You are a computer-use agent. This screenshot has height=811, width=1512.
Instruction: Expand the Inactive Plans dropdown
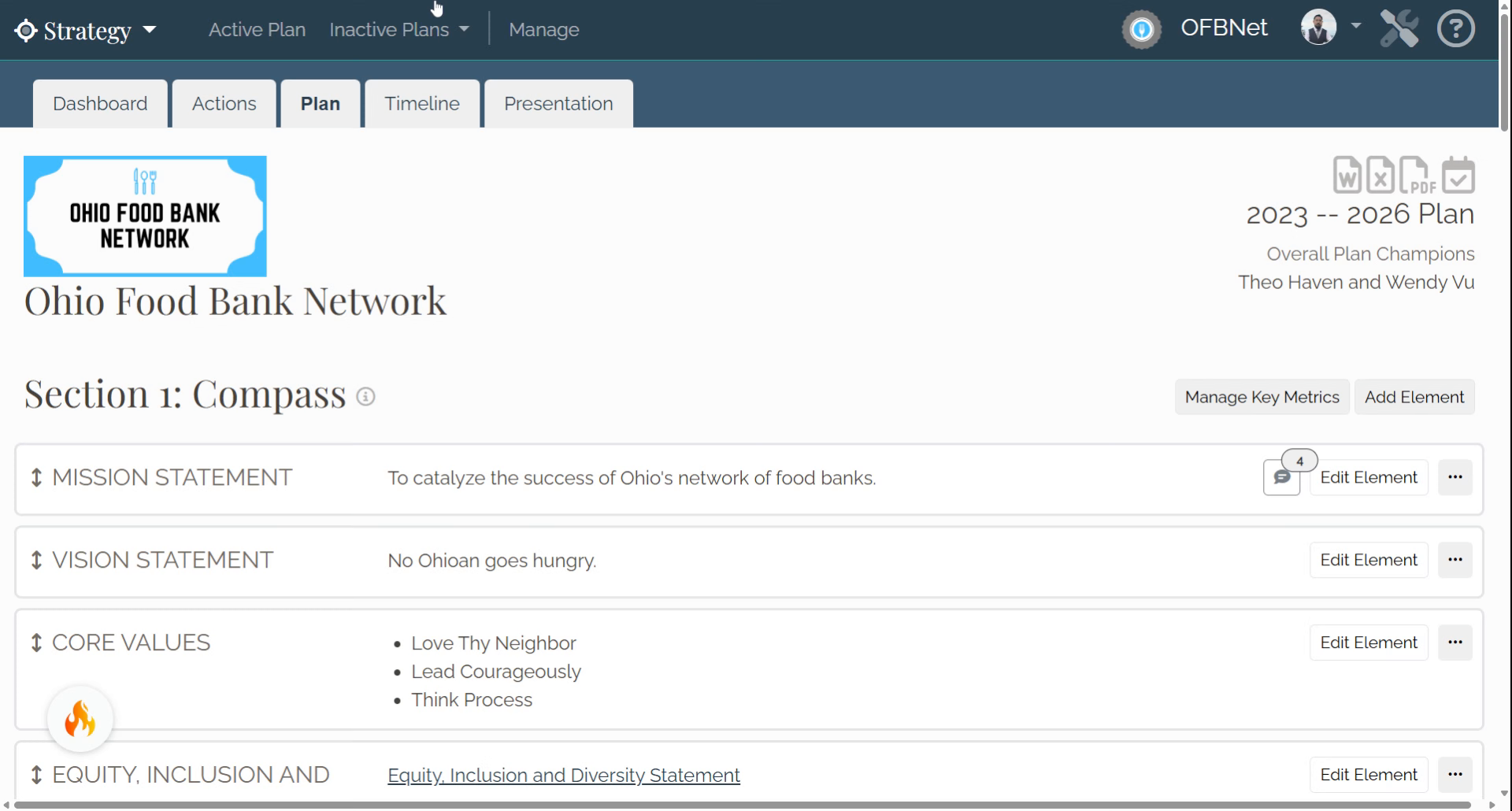coord(399,30)
